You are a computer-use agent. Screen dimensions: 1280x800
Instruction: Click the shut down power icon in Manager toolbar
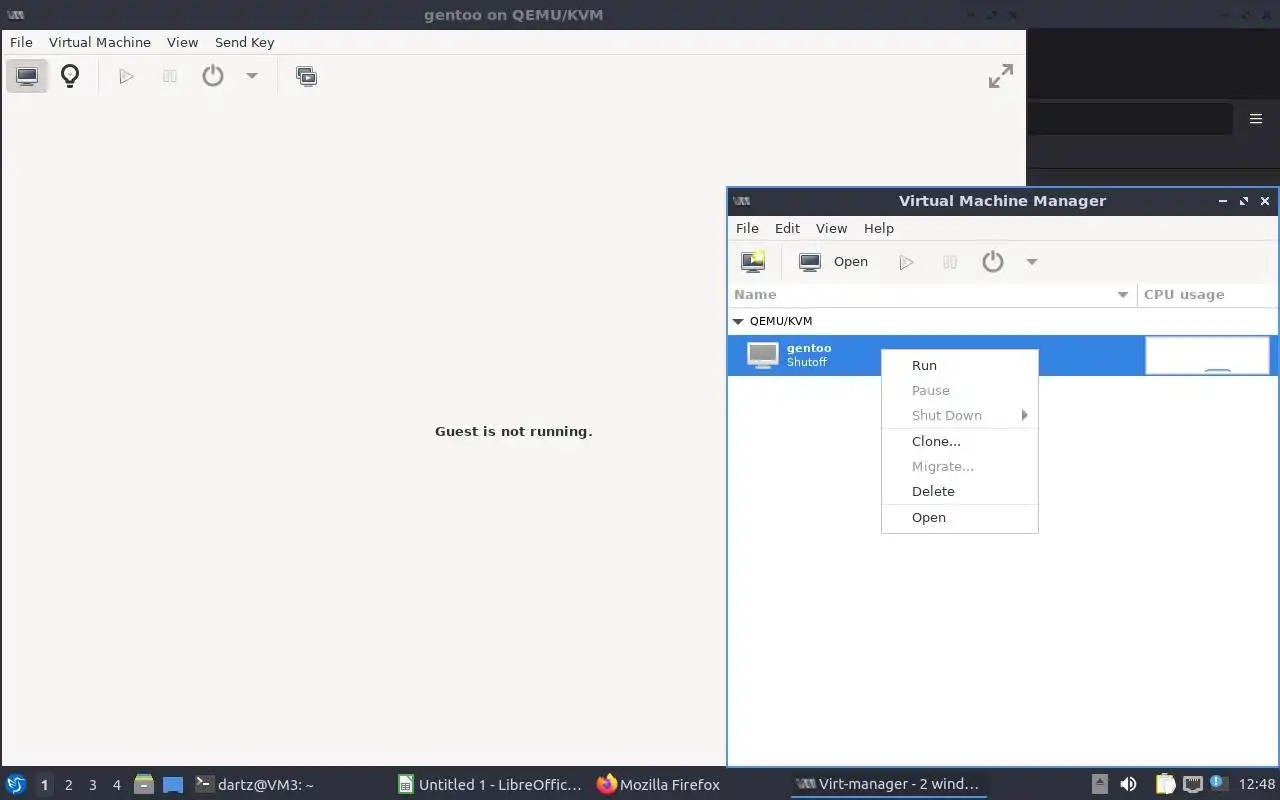pos(993,262)
